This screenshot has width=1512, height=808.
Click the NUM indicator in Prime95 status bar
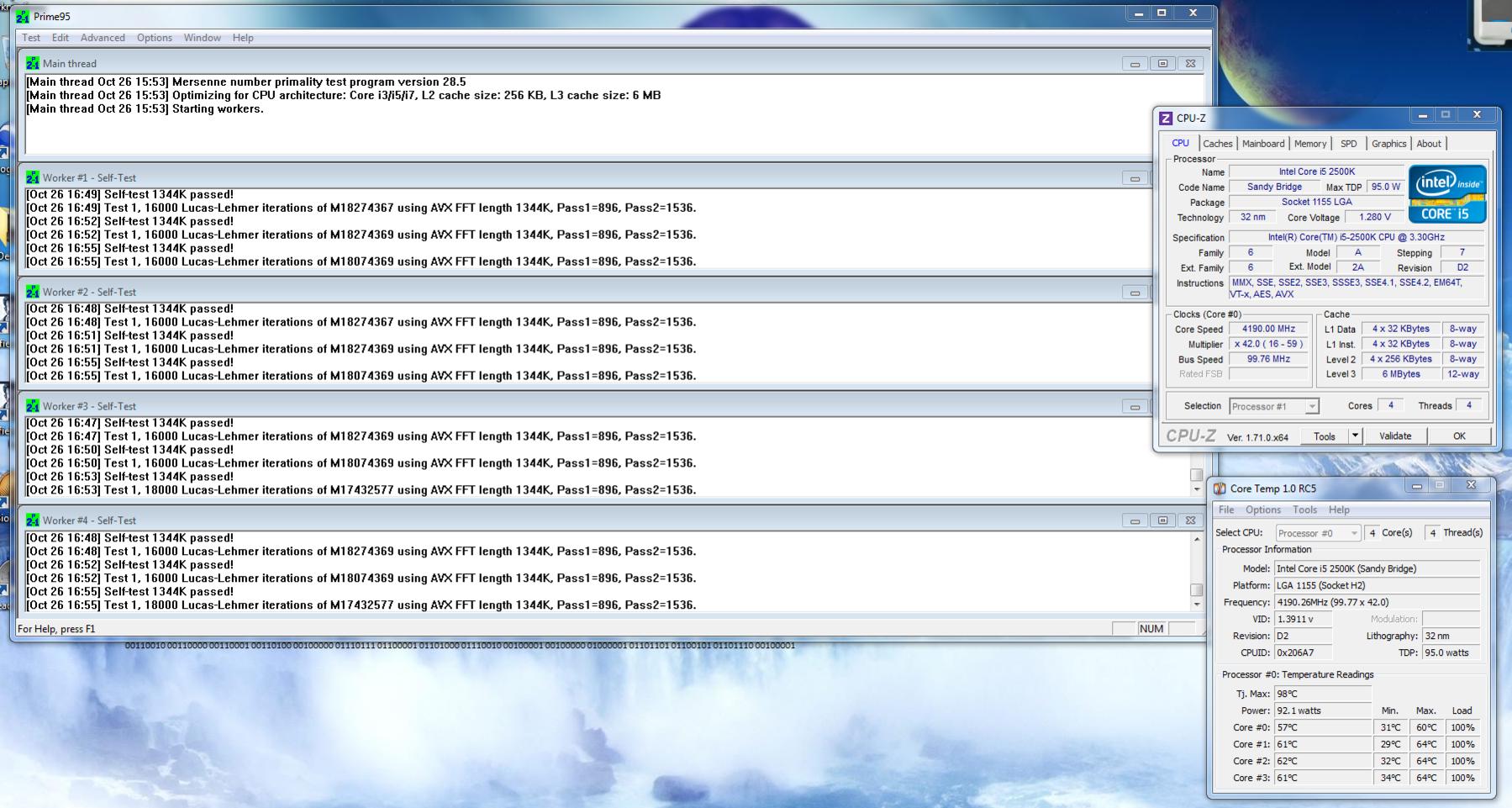(1151, 629)
